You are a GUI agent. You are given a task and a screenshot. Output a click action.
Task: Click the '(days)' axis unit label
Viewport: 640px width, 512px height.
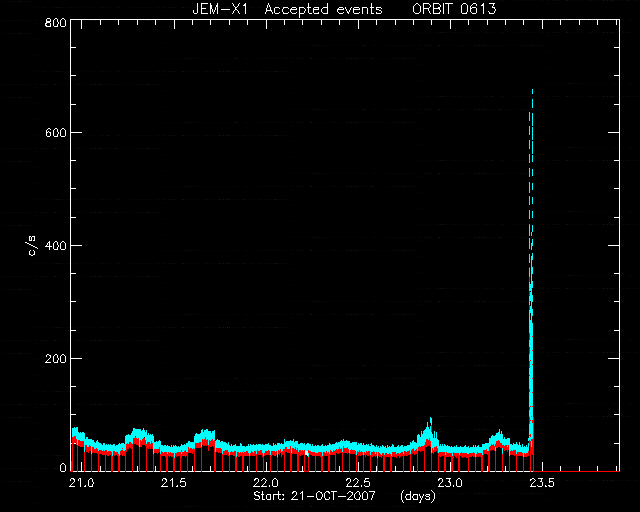[418, 496]
